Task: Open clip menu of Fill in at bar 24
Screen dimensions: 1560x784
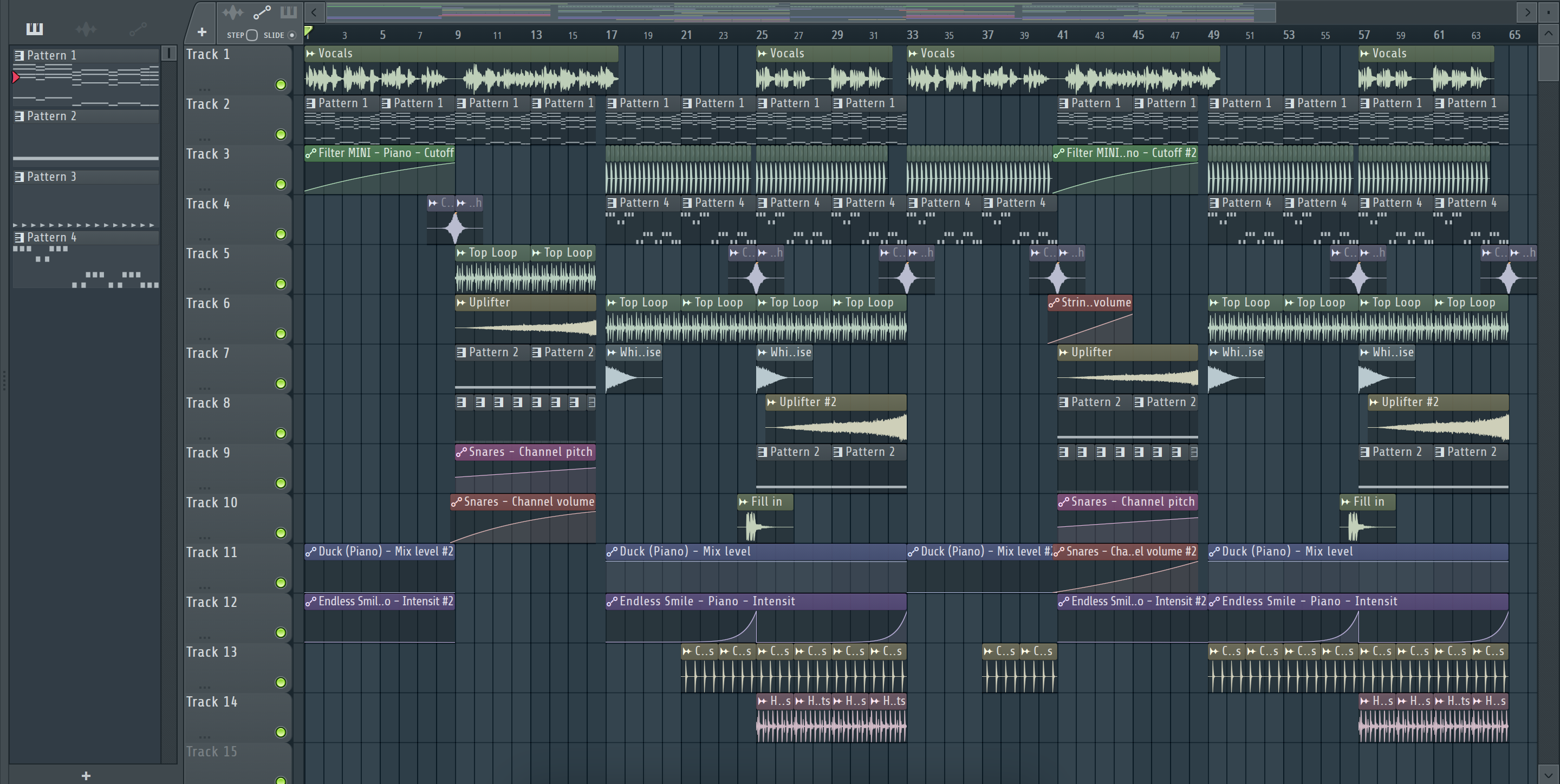Action: click(x=743, y=502)
